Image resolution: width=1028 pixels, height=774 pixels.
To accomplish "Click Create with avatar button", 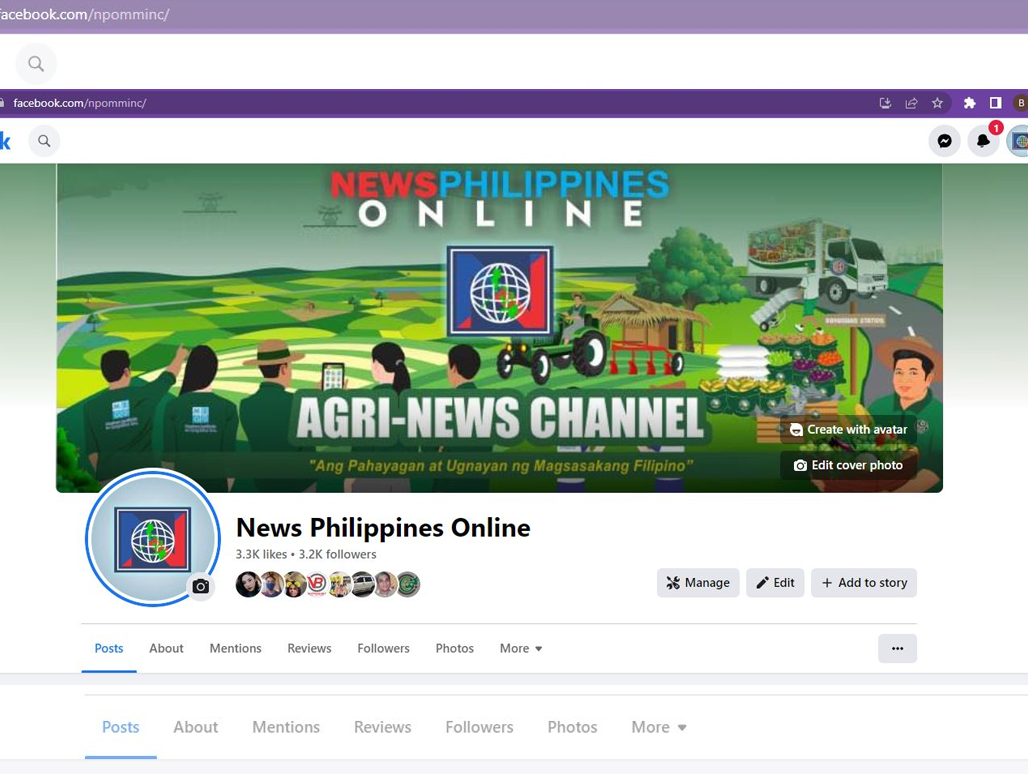I will pos(848,429).
